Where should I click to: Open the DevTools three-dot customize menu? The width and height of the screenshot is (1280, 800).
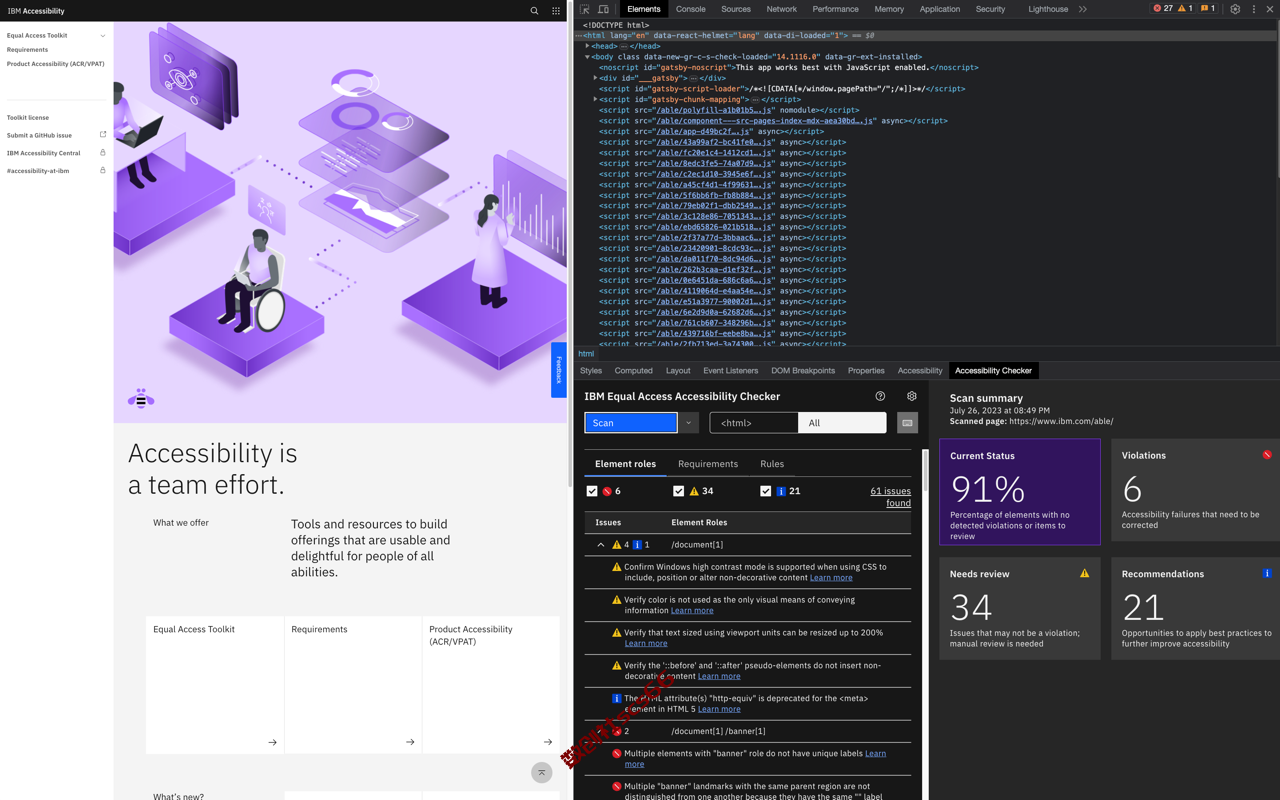coord(1254,9)
